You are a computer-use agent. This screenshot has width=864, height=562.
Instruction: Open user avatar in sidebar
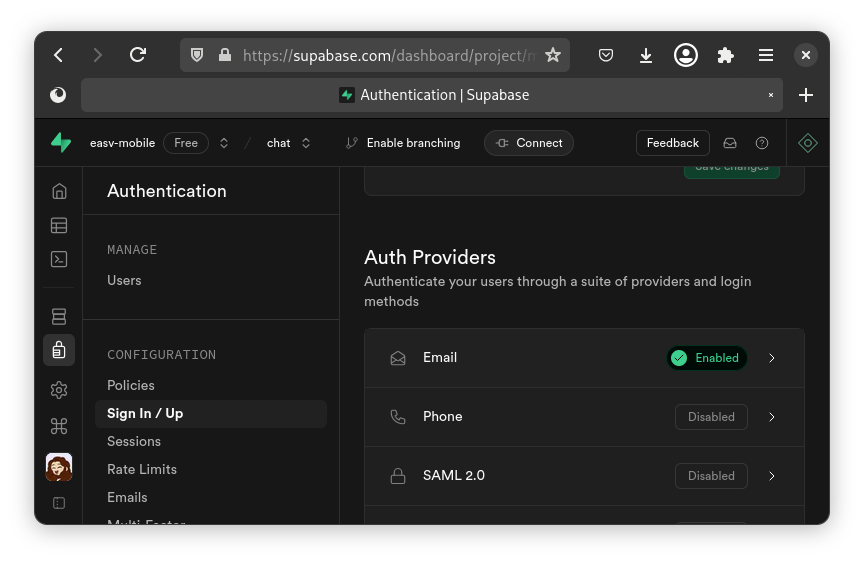59,467
